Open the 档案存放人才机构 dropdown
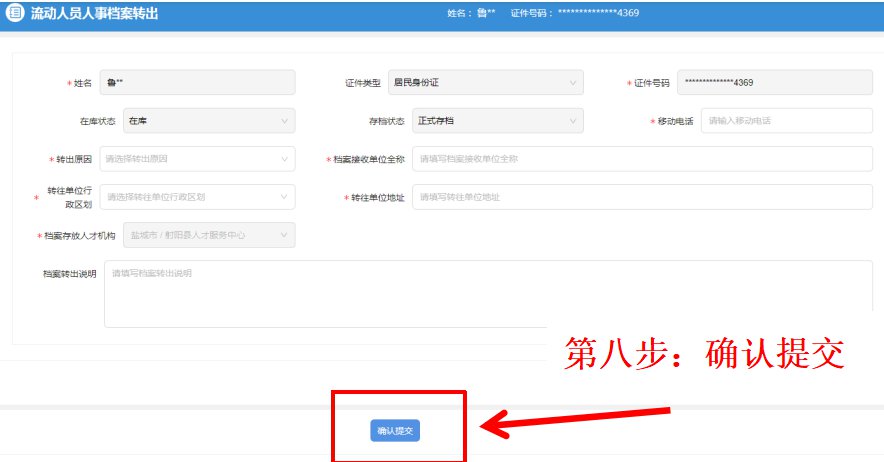This screenshot has height=462, width=884. point(209,235)
